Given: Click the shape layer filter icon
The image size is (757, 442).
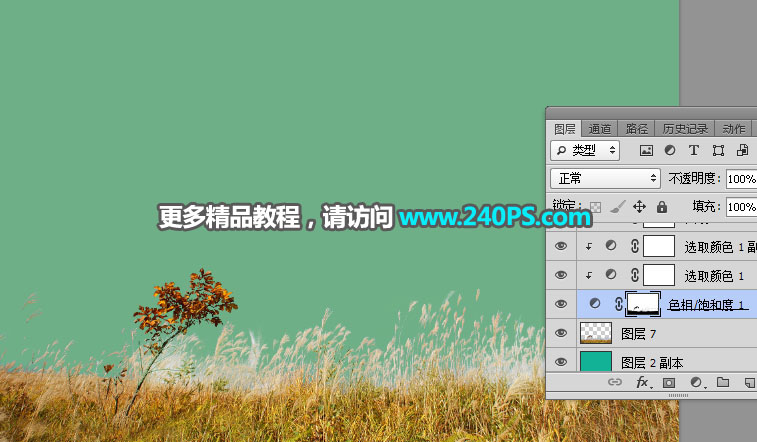Looking at the screenshot, I should pyautogui.click(x=718, y=151).
